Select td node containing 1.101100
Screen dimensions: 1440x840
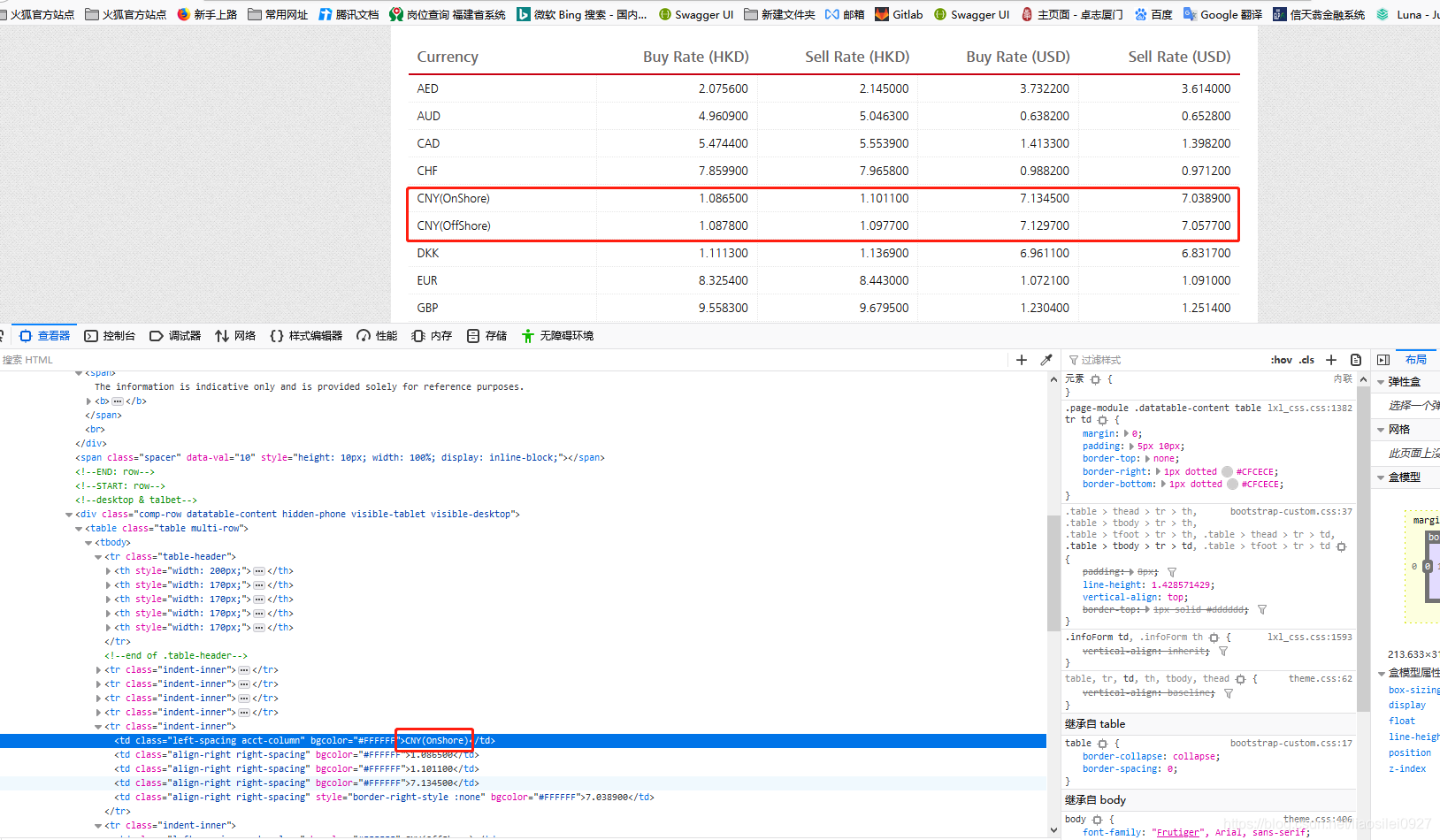[x=297, y=769]
